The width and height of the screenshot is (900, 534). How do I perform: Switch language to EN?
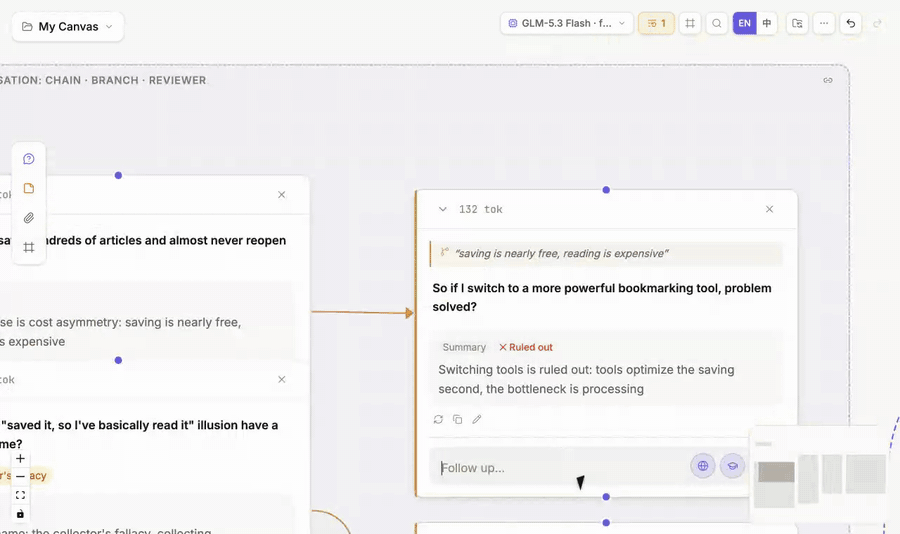[x=744, y=24]
